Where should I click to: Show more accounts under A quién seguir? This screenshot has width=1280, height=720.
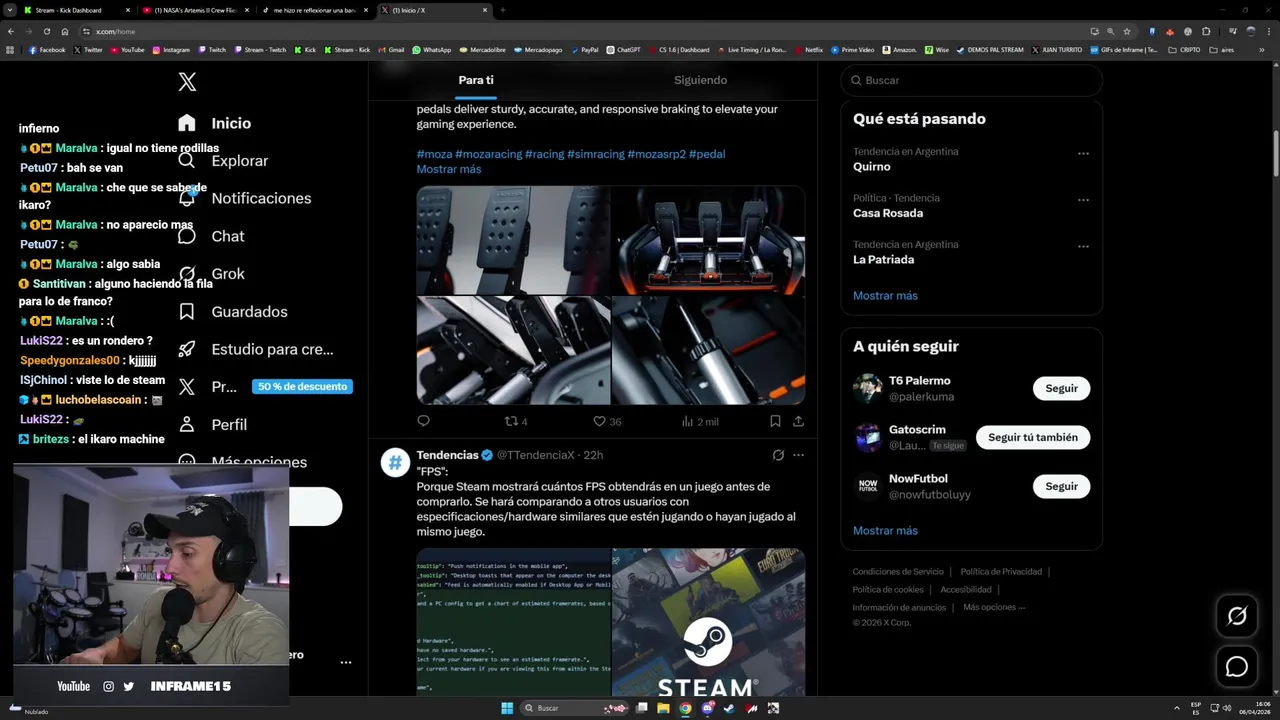pyautogui.click(x=885, y=531)
